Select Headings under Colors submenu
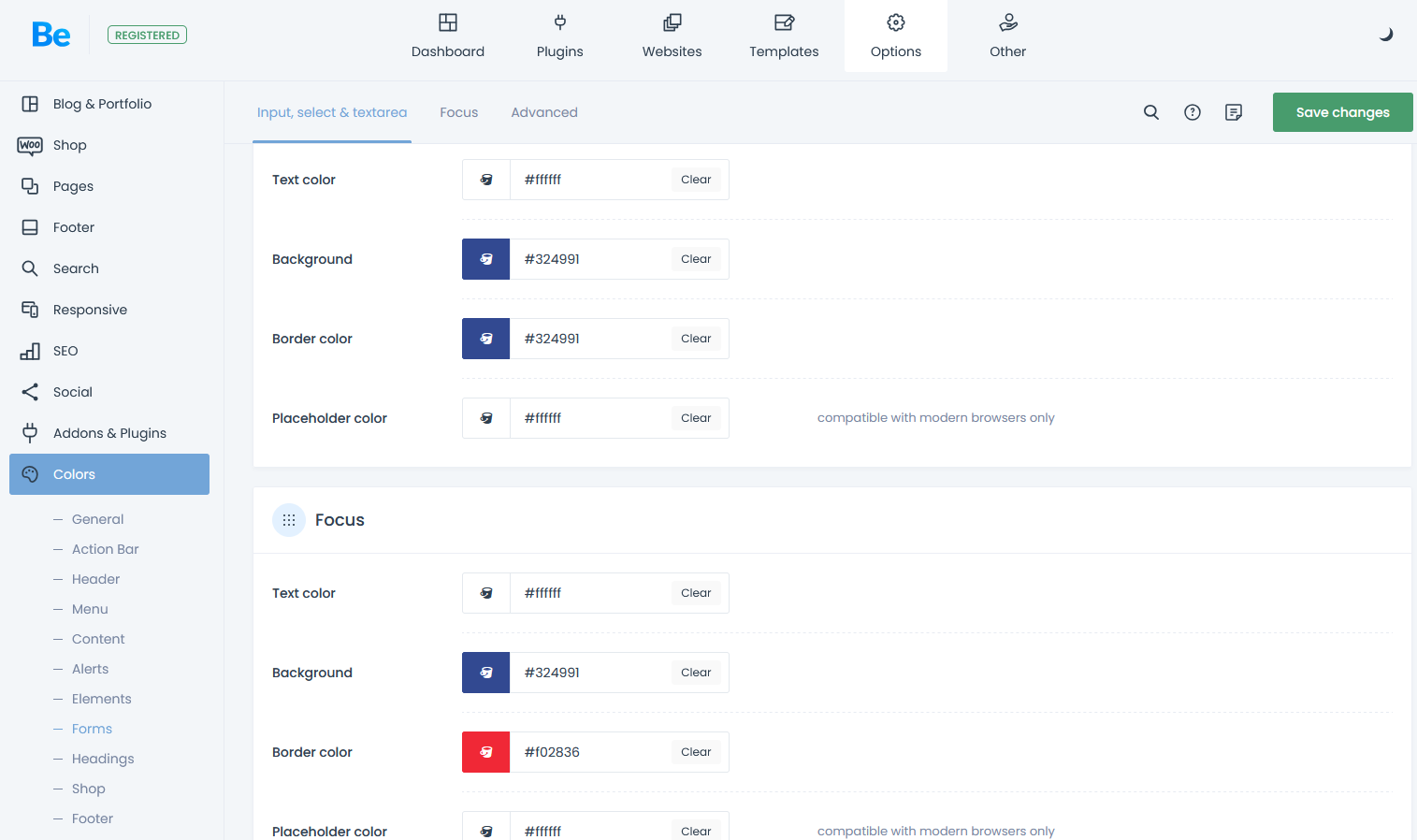Viewport: 1417px width, 840px height. pyautogui.click(x=103, y=759)
